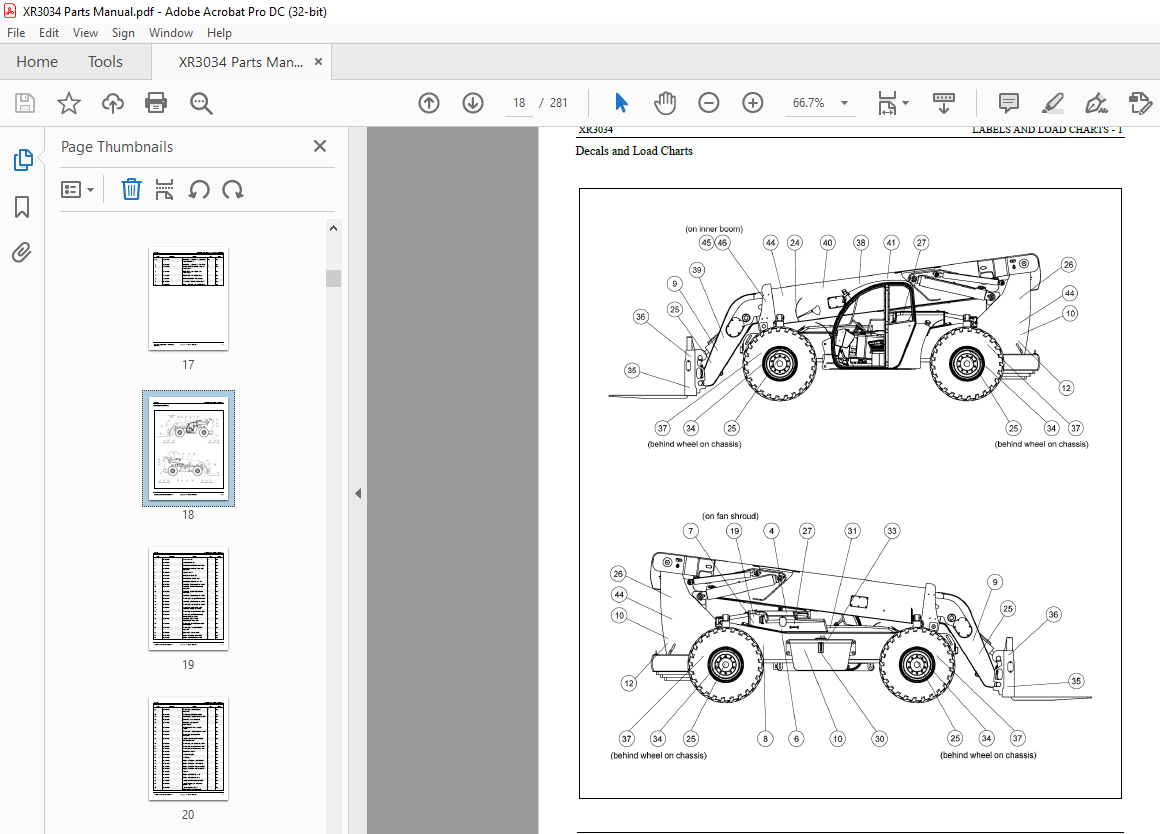Open the Help menu

219,33
